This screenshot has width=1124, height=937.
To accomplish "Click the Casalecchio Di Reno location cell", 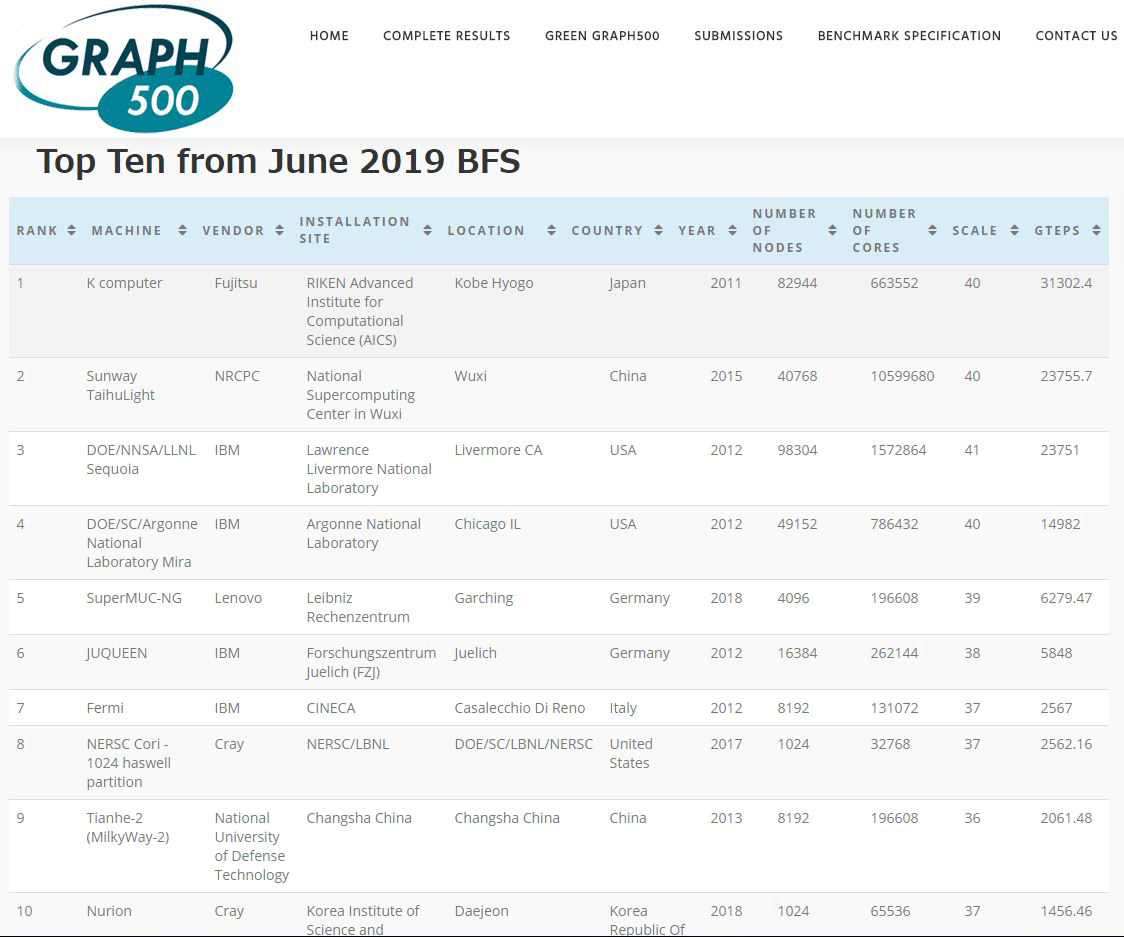I will pyautogui.click(x=520, y=708).
